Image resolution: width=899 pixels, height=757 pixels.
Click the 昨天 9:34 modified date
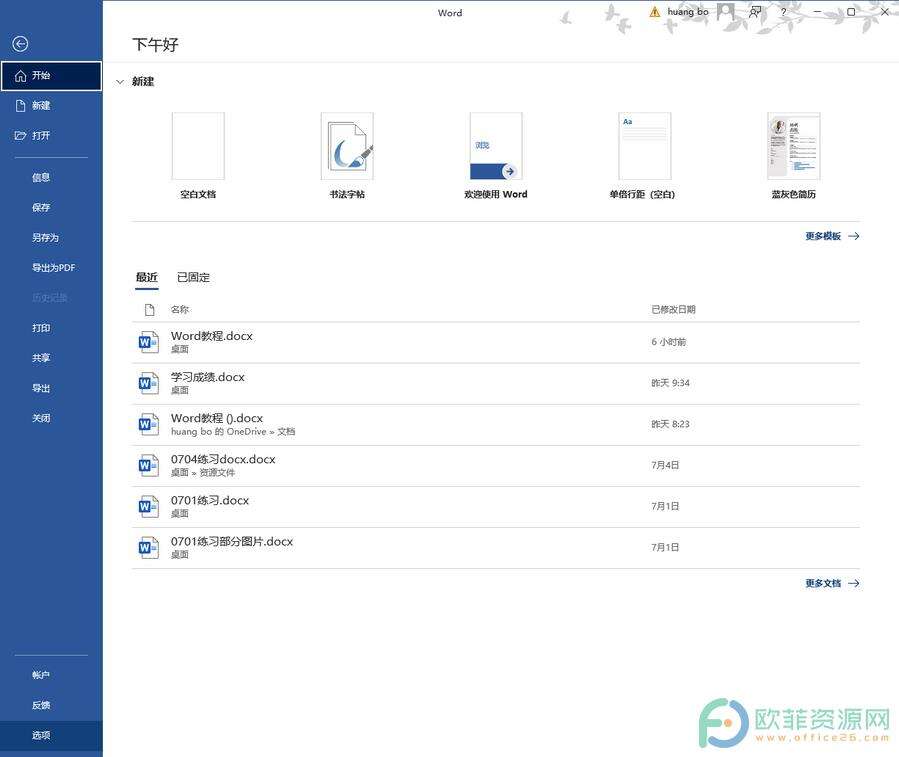tap(670, 383)
